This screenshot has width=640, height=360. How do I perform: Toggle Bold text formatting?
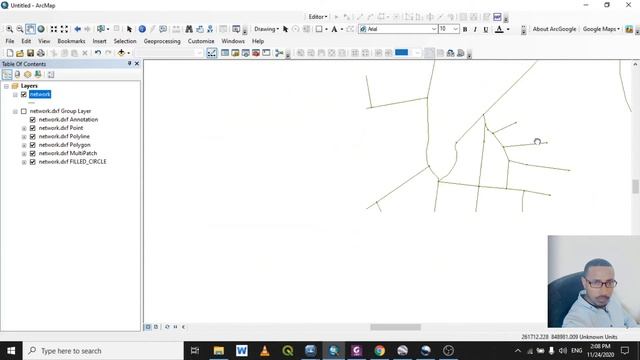pyautogui.click(x=465, y=29)
